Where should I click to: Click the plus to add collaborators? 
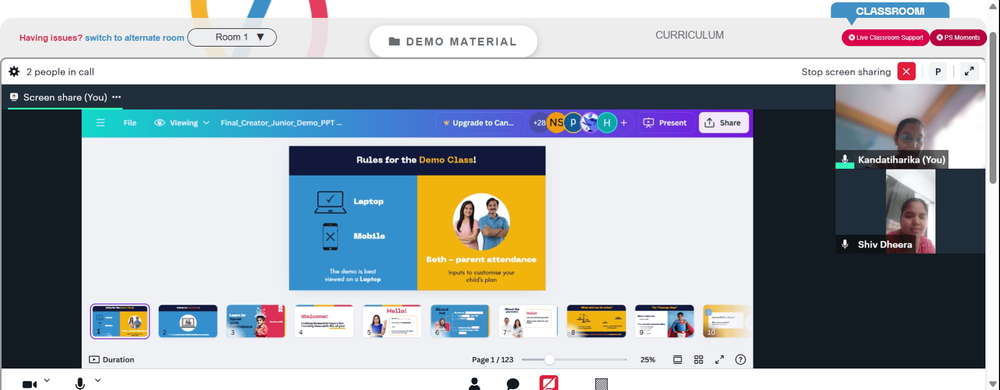[624, 123]
